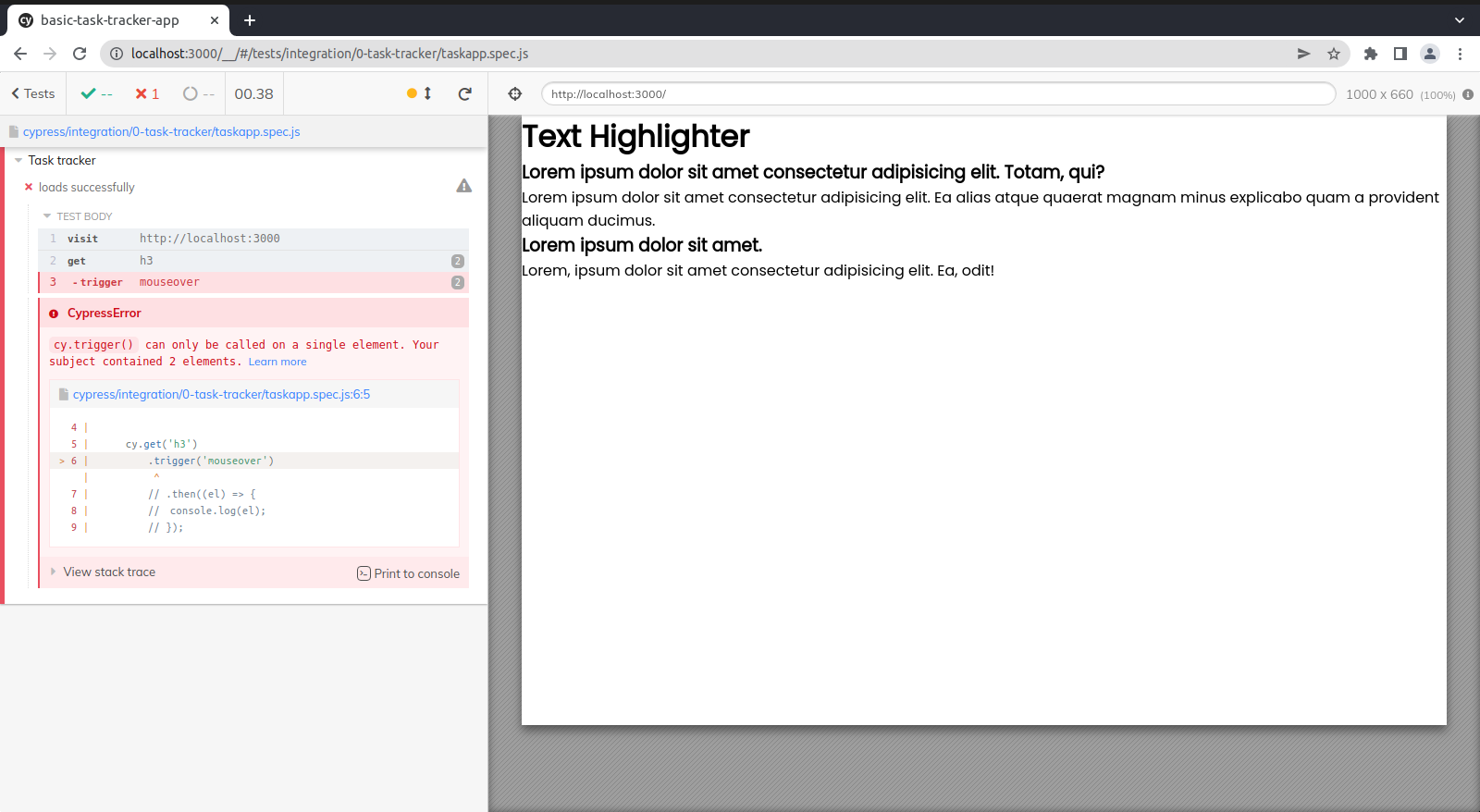Click the site information icon in address bar
Screen dimensions: 1480x812
coord(117,54)
